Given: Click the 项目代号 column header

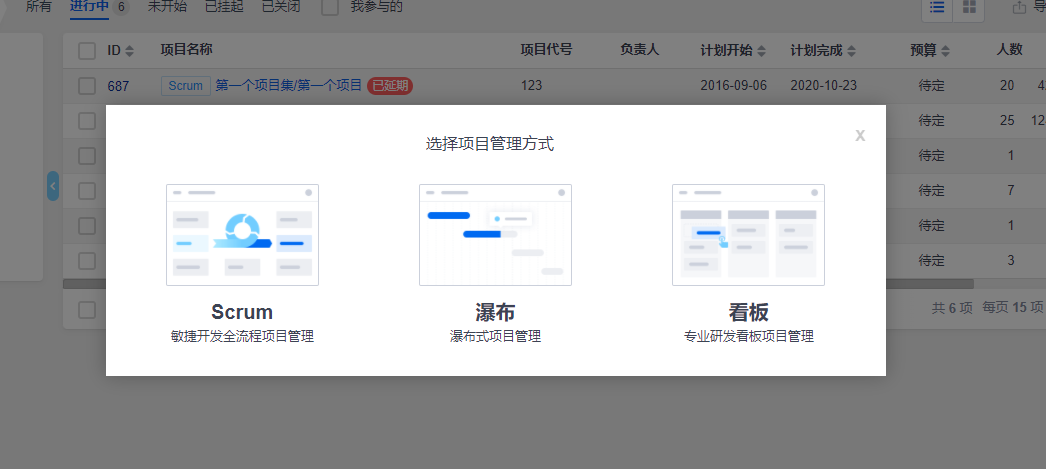Looking at the screenshot, I should 546,50.
